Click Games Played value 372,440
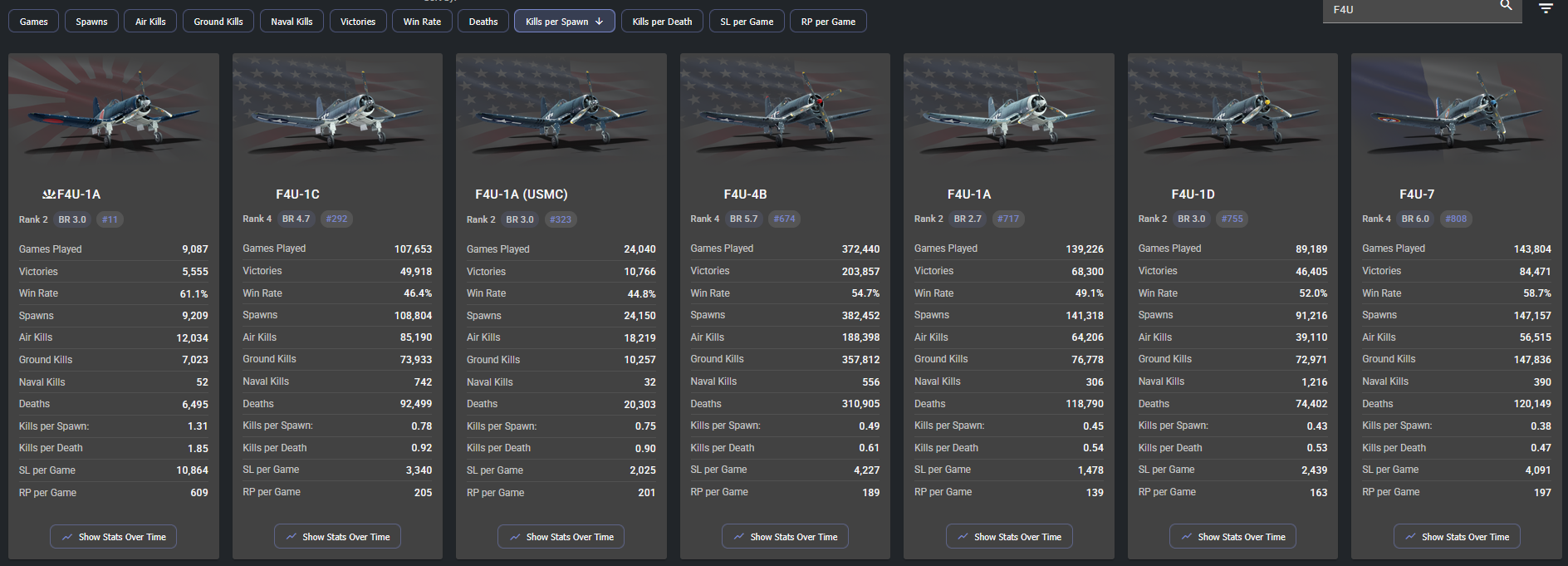1568x566 pixels. coord(860,249)
